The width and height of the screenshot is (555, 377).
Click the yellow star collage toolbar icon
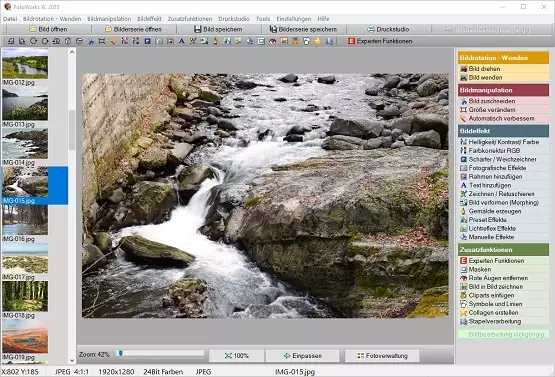[x=317, y=41]
